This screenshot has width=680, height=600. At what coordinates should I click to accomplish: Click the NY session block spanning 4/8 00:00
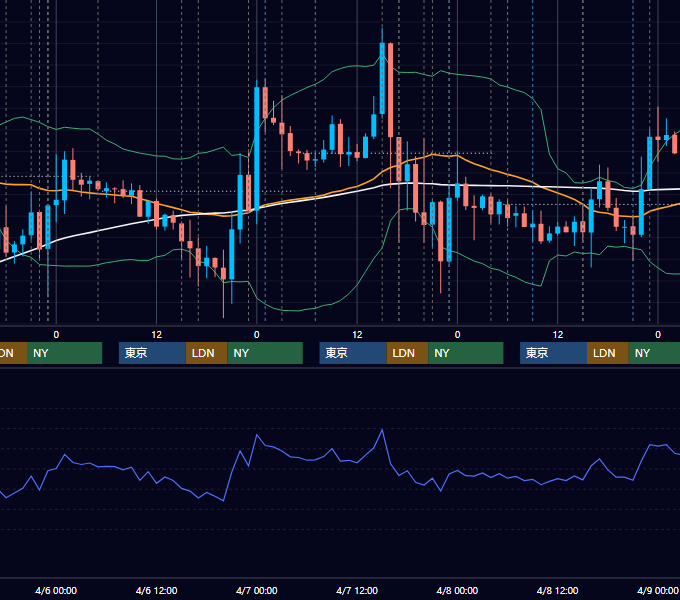click(466, 353)
